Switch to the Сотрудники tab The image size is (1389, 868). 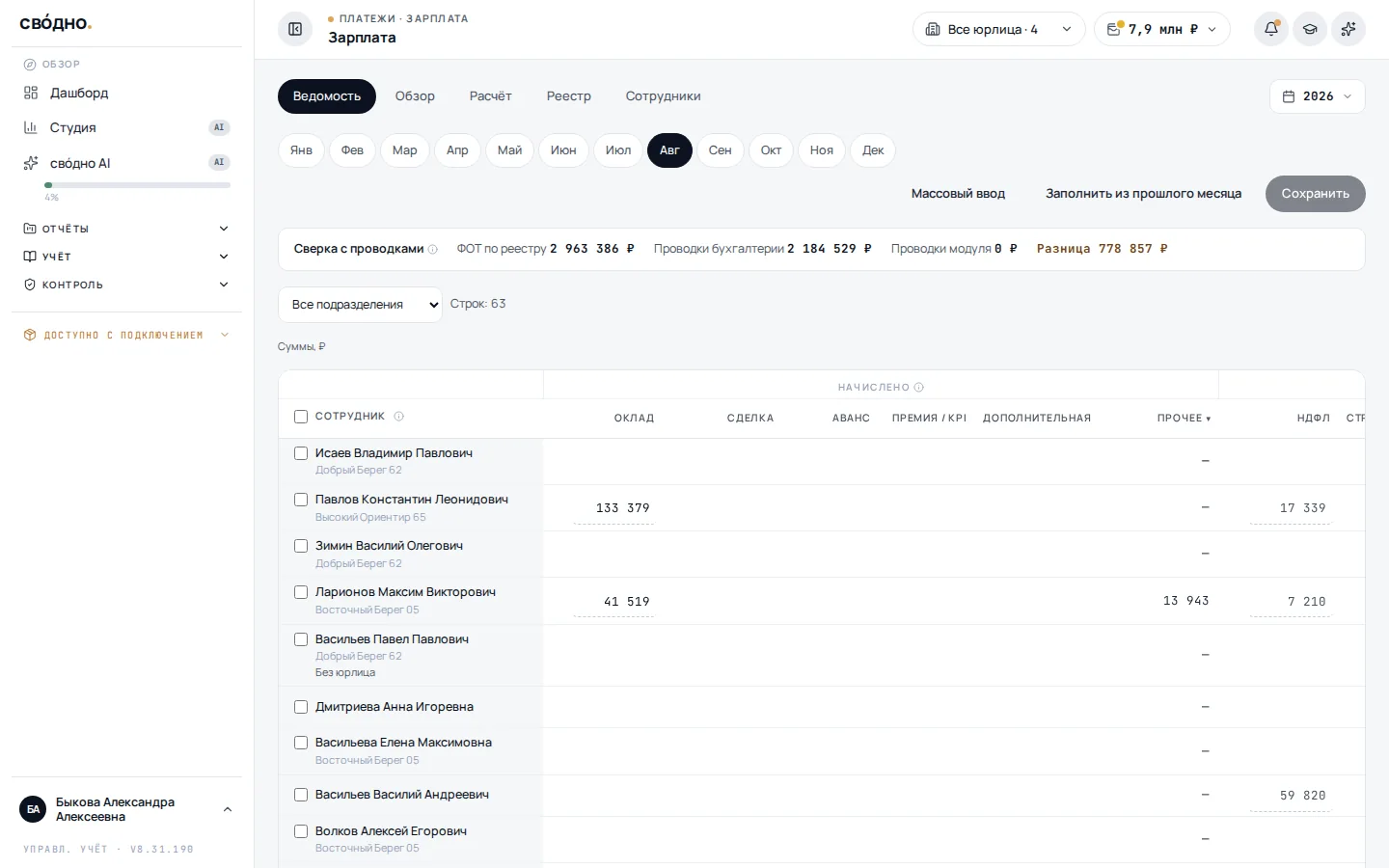pyautogui.click(x=663, y=96)
